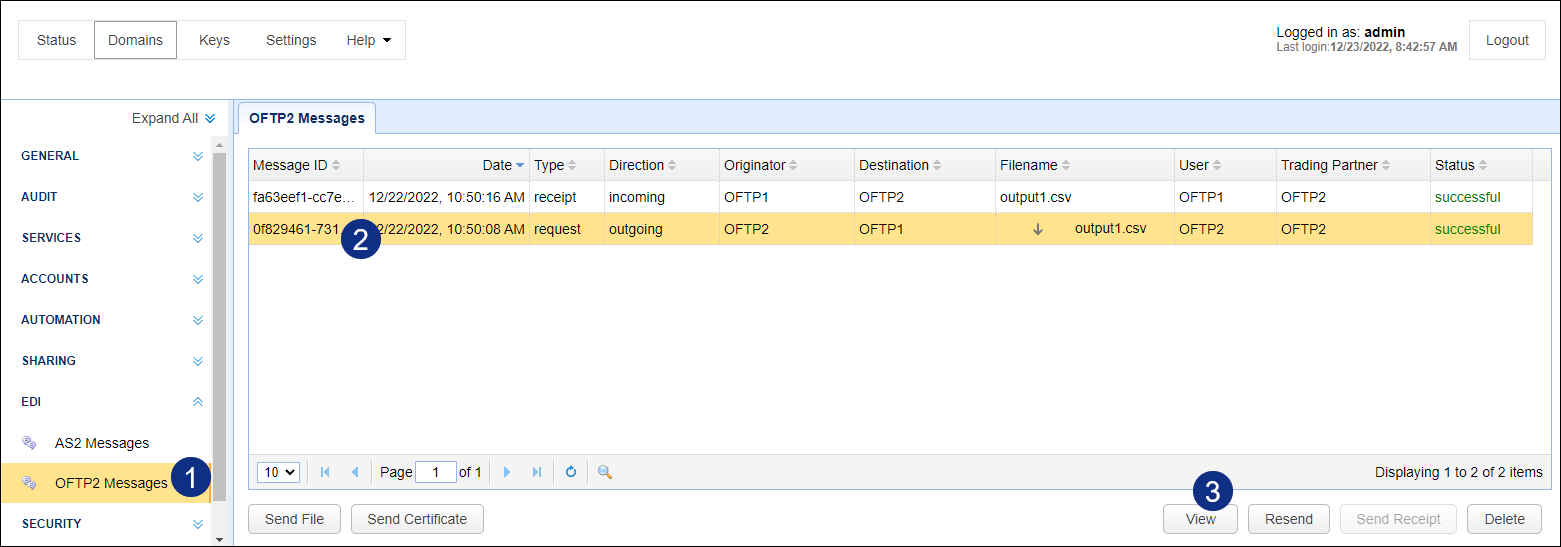The width and height of the screenshot is (1561, 547).
Task: Click the Send Receipt button
Action: coord(1398,519)
